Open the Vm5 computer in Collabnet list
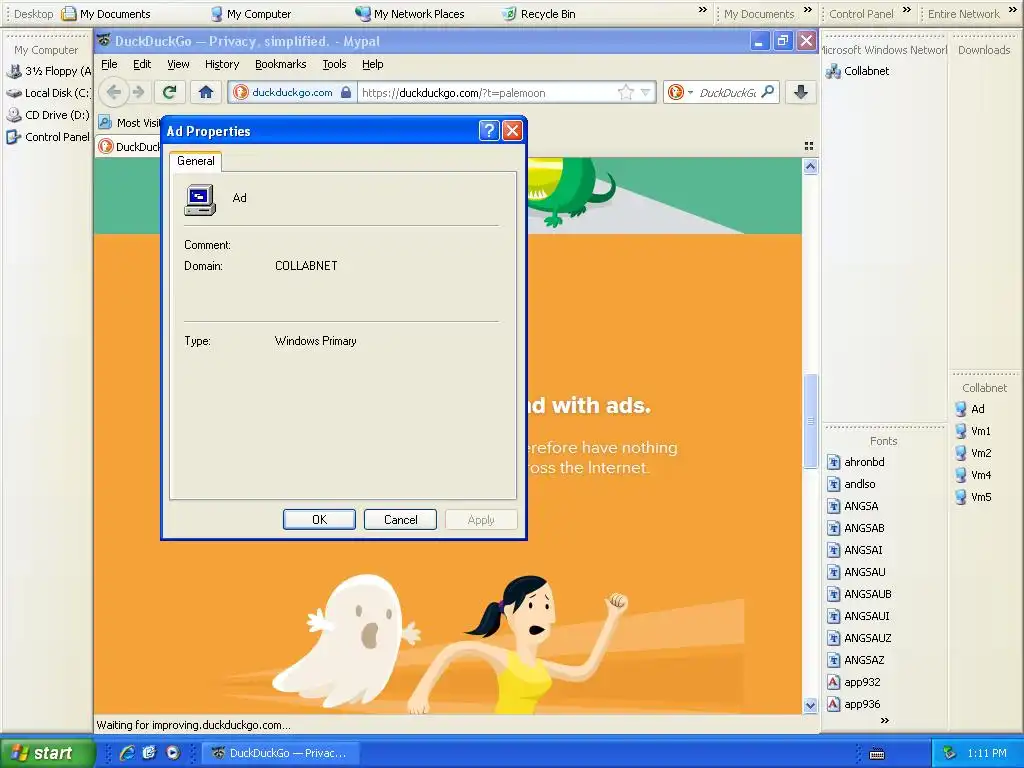 (973, 497)
